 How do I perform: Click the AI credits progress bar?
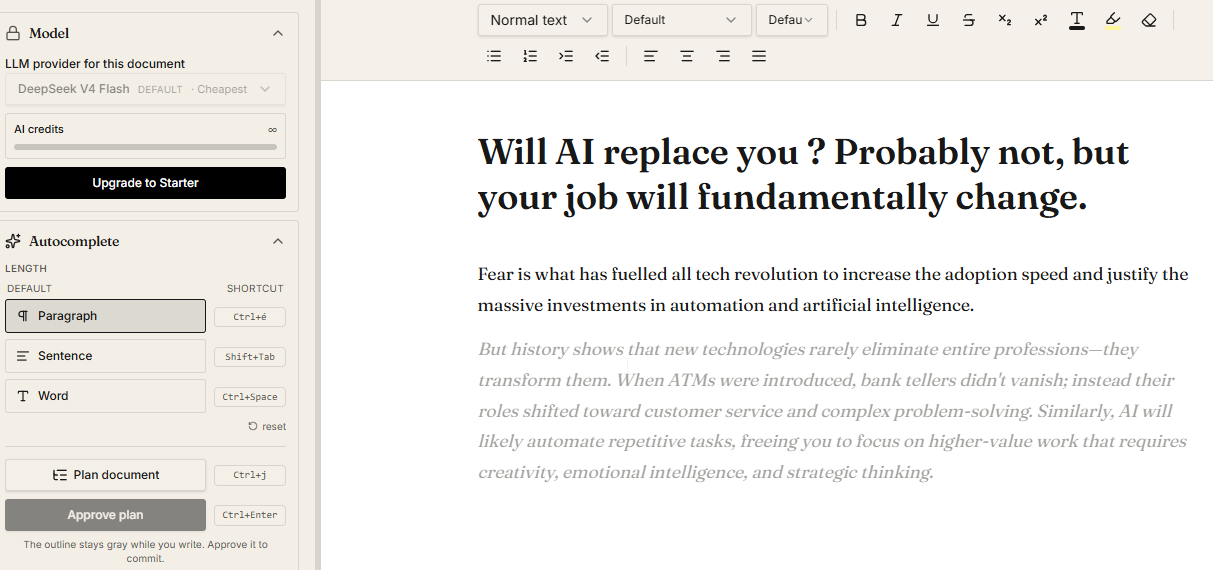(x=145, y=147)
